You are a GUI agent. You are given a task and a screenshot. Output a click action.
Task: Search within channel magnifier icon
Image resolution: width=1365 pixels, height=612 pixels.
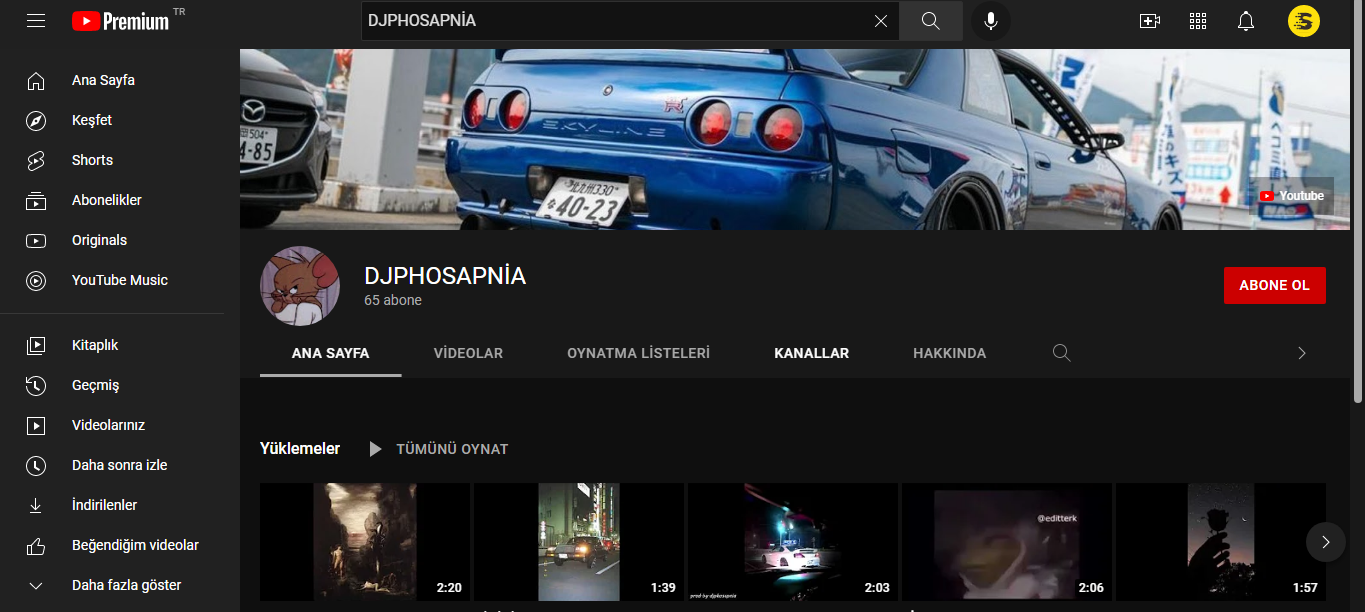(1062, 353)
